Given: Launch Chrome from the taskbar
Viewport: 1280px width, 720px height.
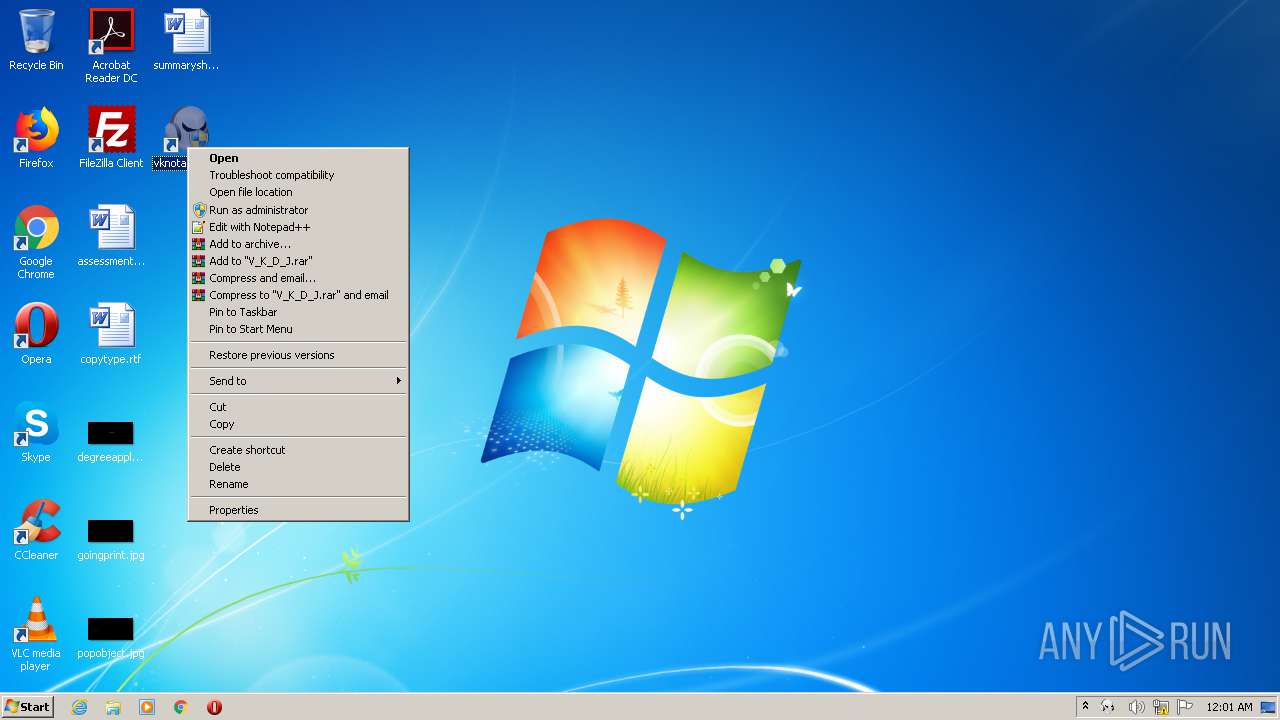Looking at the screenshot, I should click(x=180, y=707).
